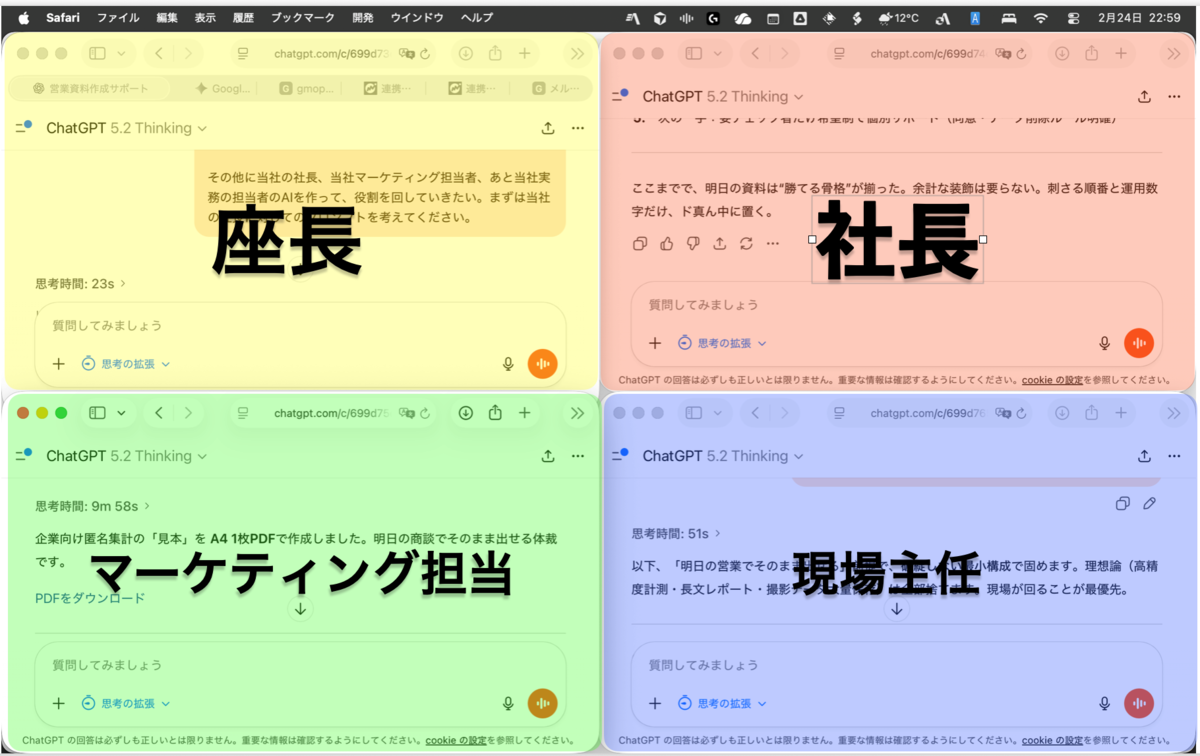
Task: Open the Apple menu
Action: pyautogui.click(x=24, y=18)
